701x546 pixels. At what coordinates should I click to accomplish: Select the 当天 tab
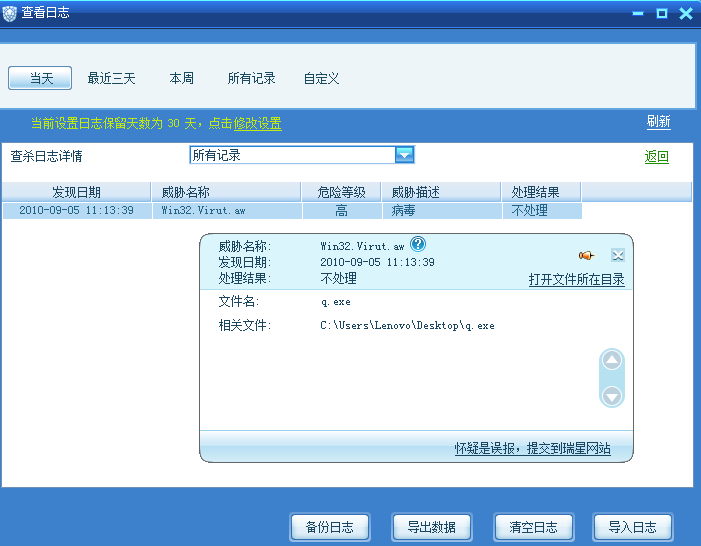[x=40, y=78]
